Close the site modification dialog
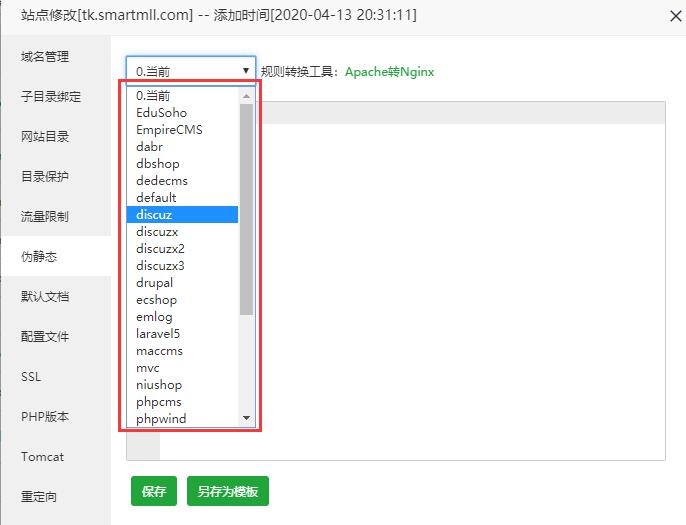The height and width of the screenshot is (525, 686). (668, 15)
